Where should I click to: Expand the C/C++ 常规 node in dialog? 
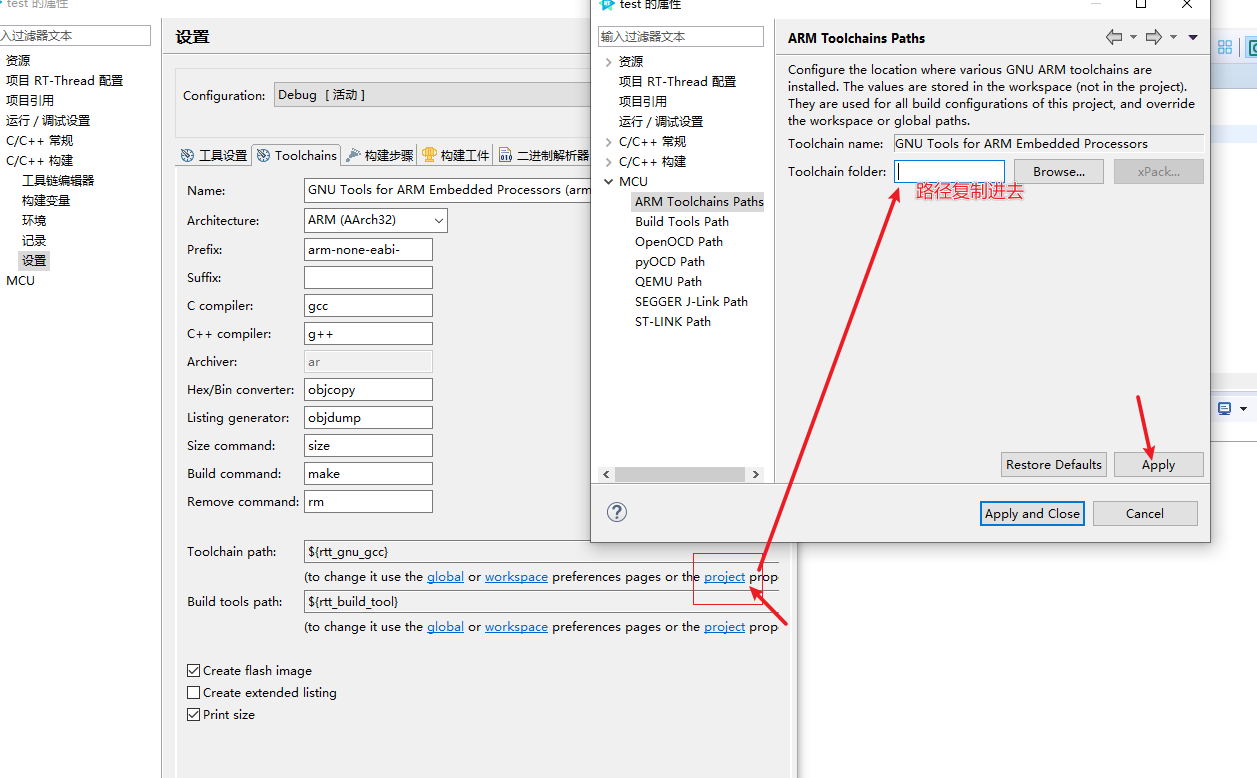(608, 142)
